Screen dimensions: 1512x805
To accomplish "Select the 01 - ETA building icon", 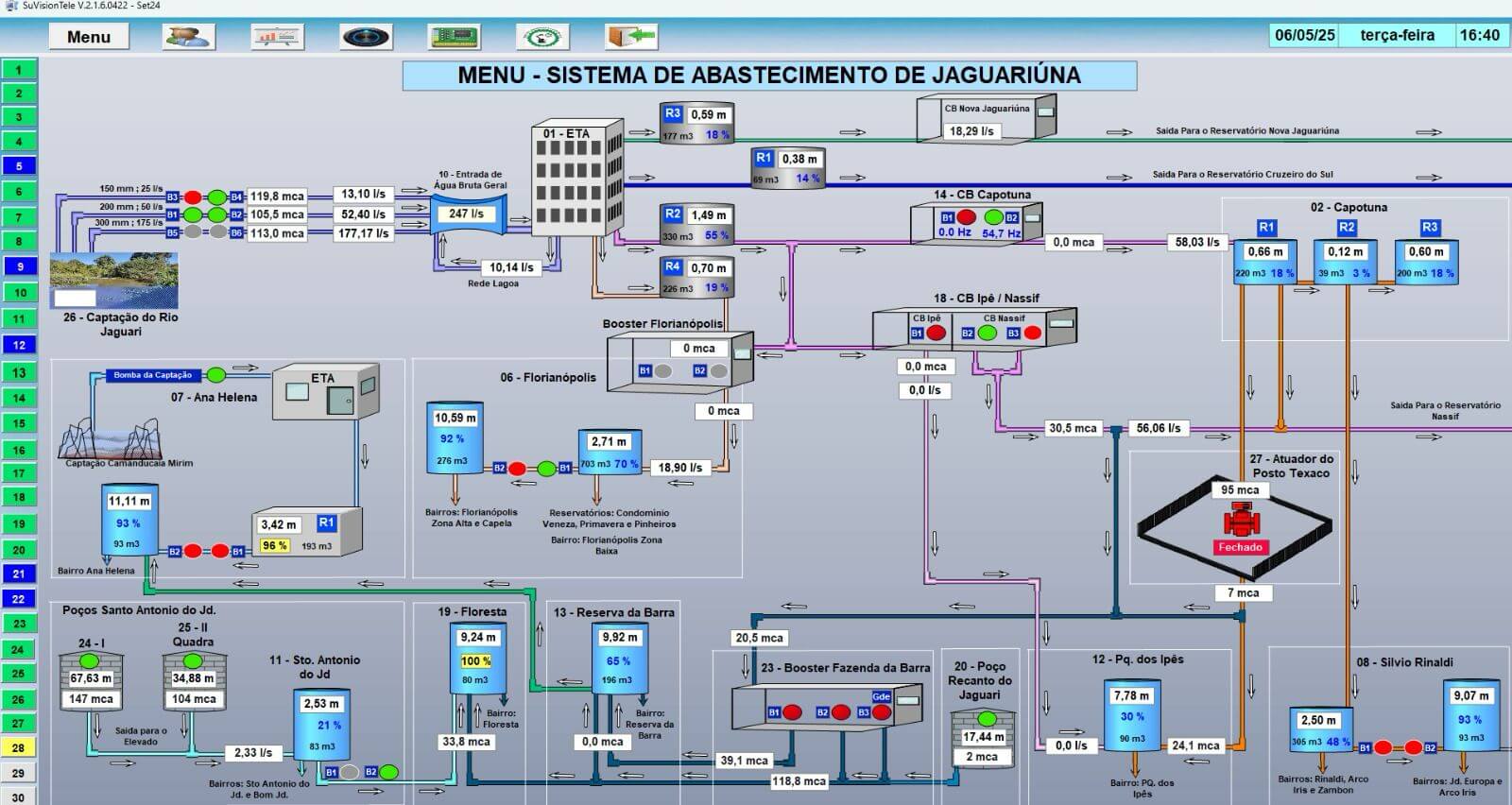I will pyautogui.click(x=576, y=177).
